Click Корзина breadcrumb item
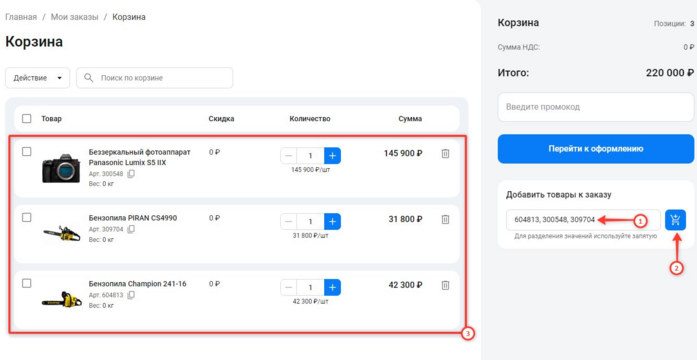This screenshot has width=697, height=360. click(128, 17)
